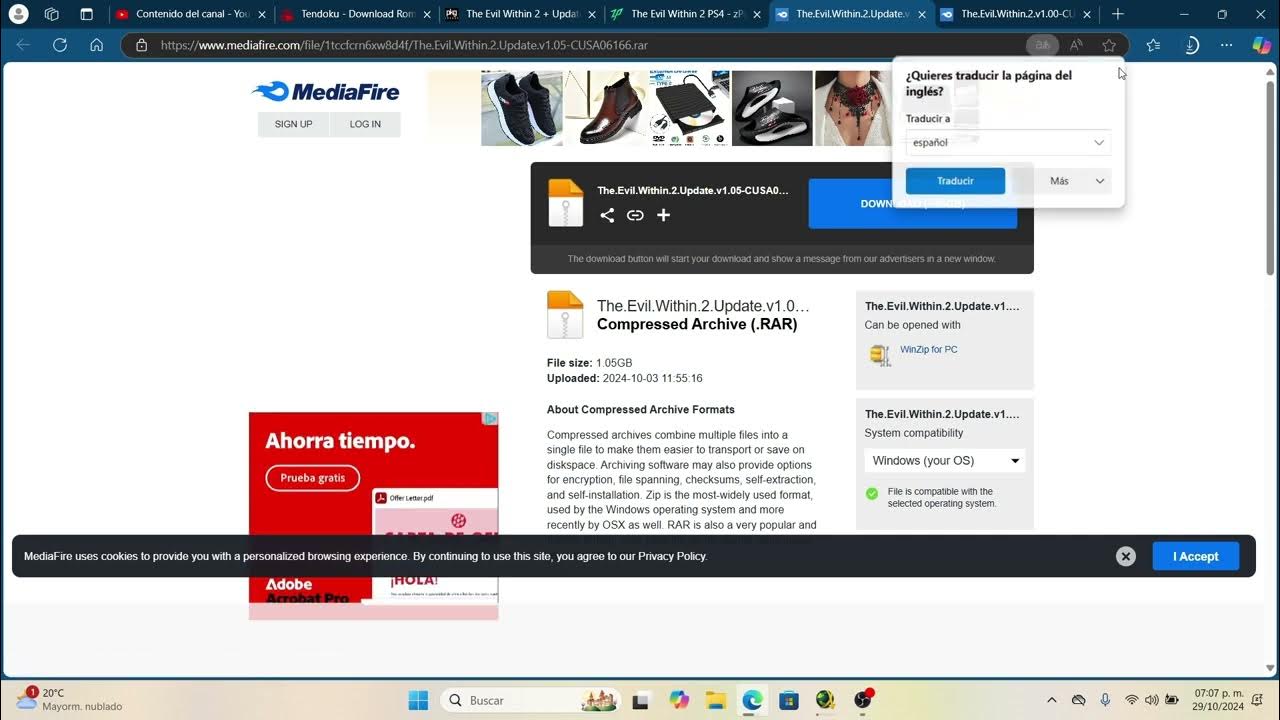Open the translate icon in the address bar
Image resolution: width=1280 pixels, height=720 pixels.
[1043, 45]
